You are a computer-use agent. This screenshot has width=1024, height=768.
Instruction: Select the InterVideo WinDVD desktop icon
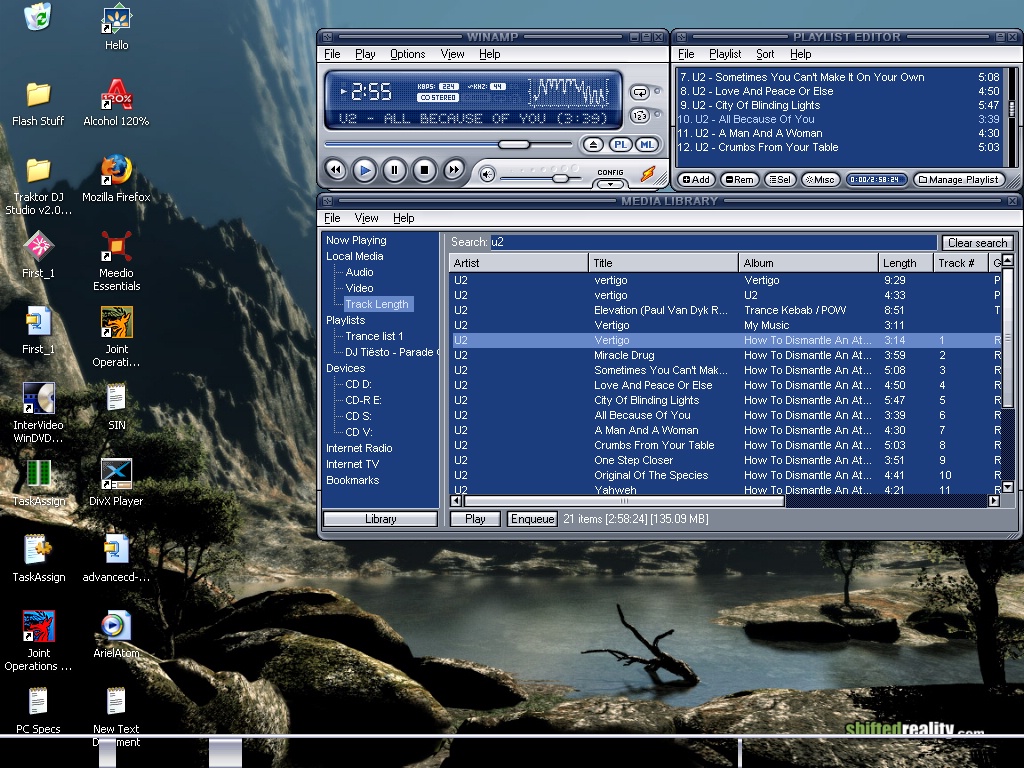coord(38,413)
